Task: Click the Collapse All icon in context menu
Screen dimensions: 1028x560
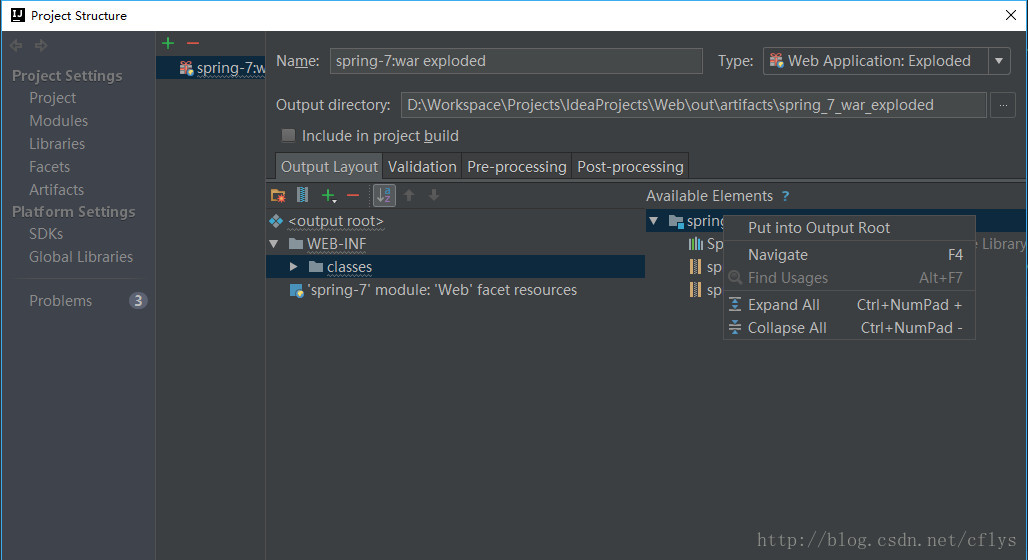Action: pyautogui.click(x=735, y=327)
